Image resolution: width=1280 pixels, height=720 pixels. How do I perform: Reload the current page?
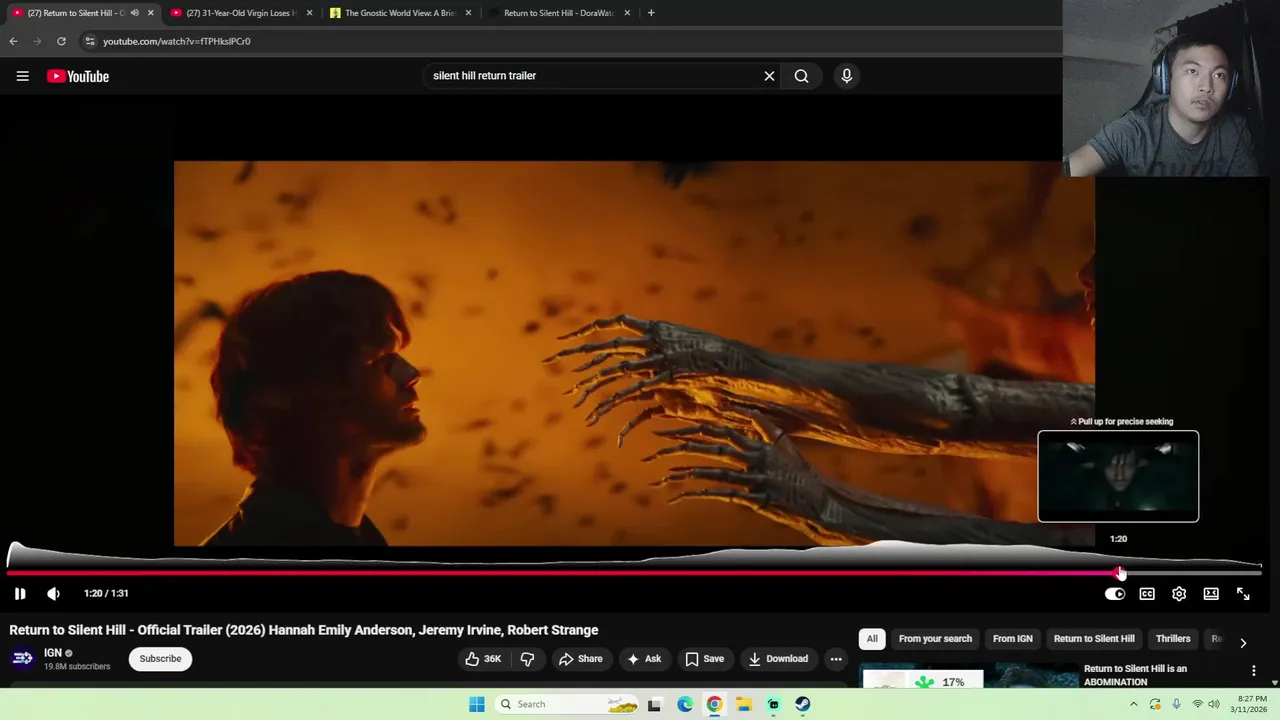click(x=61, y=41)
